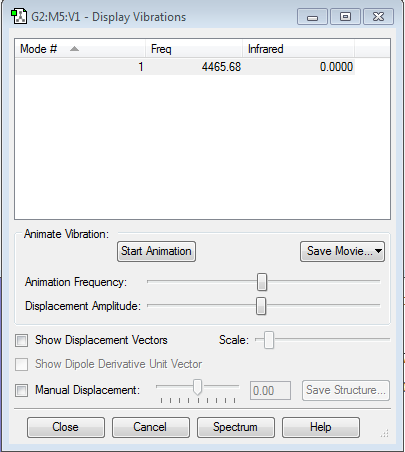This screenshot has width=405, height=452.
Task: Click the Displacement Amplitude slider handle
Action: click(x=261, y=306)
